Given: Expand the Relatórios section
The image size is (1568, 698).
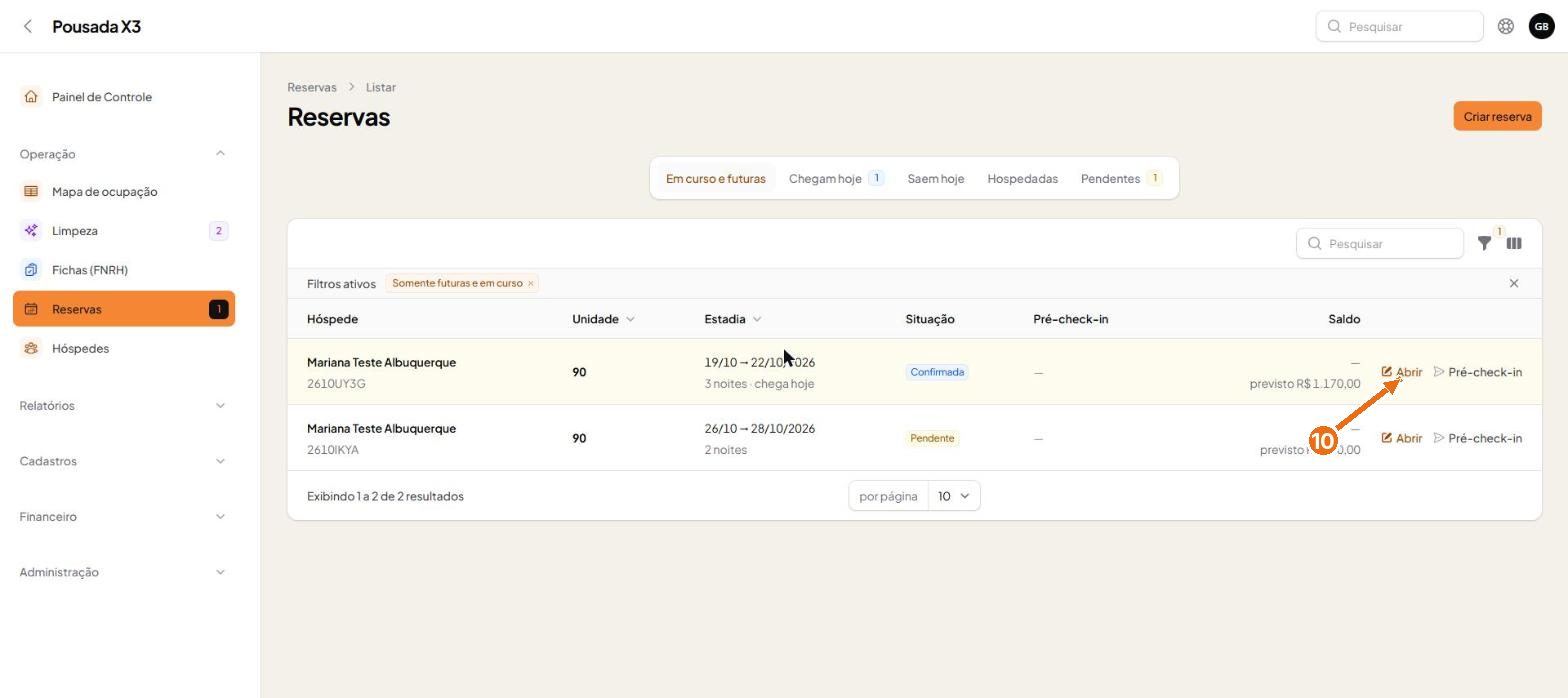Looking at the screenshot, I should 220,405.
